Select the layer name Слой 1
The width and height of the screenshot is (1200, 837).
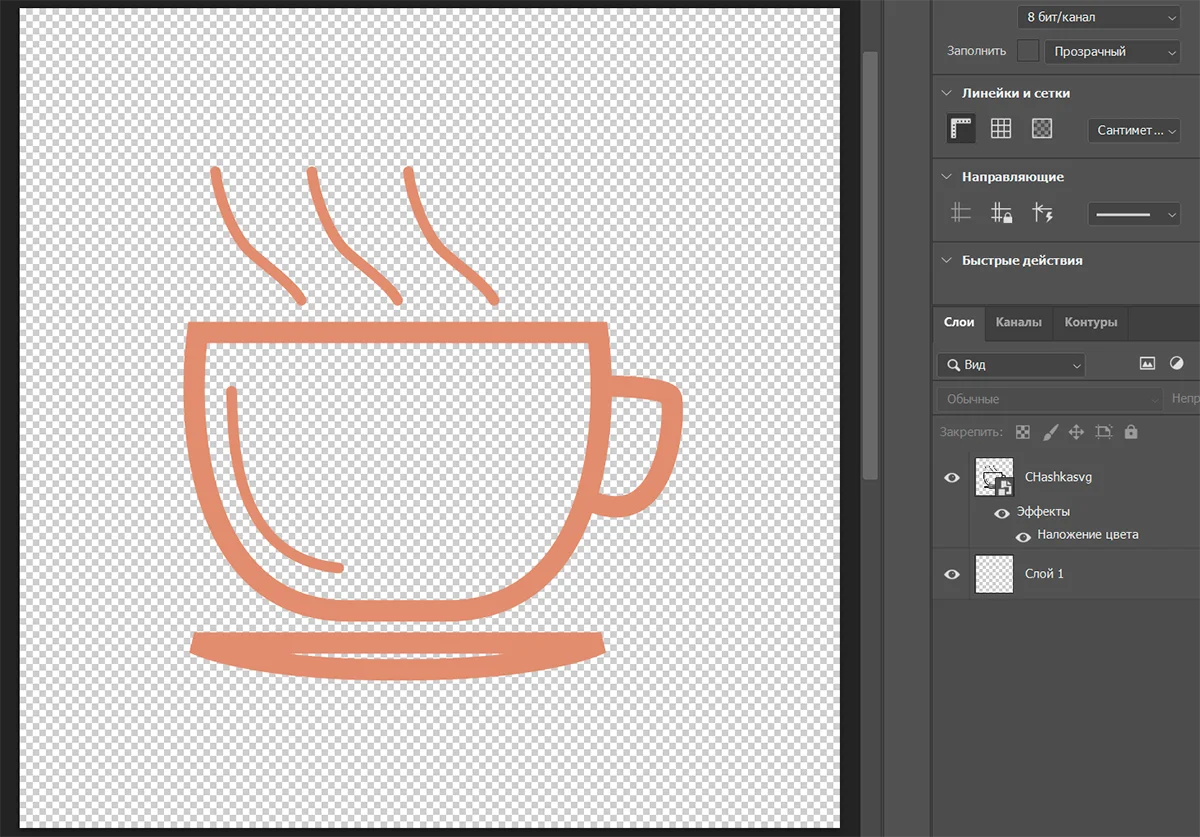(x=1045, y=575)
